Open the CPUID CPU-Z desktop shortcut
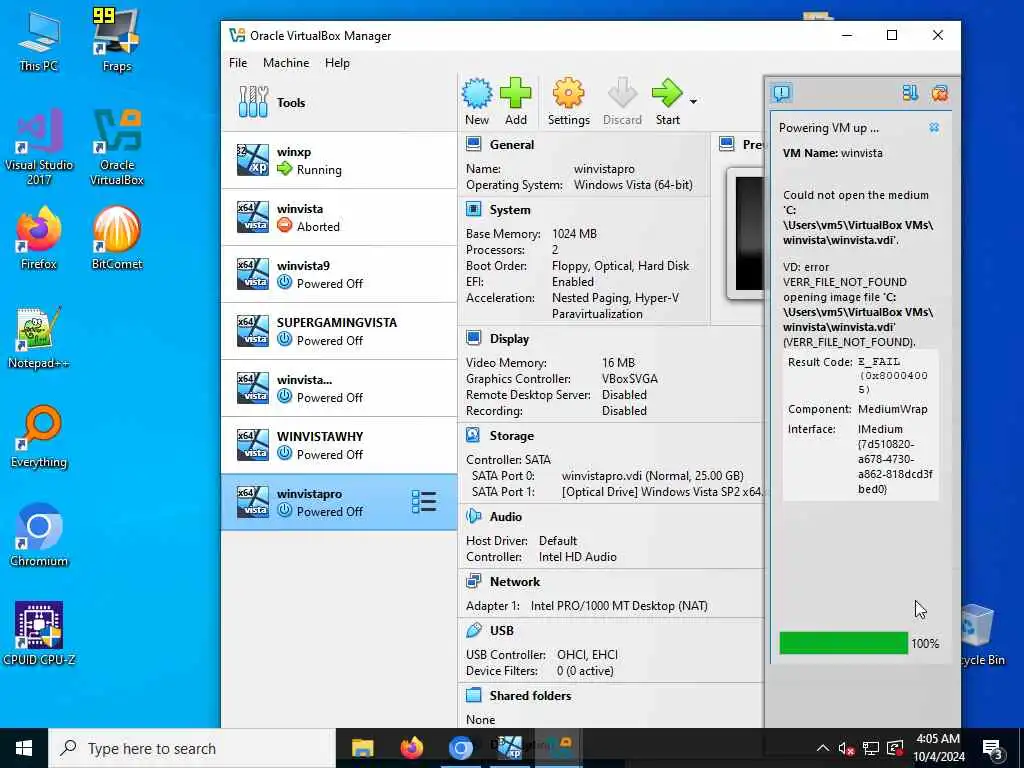The image size is (1024, 768). coord(39,633)
